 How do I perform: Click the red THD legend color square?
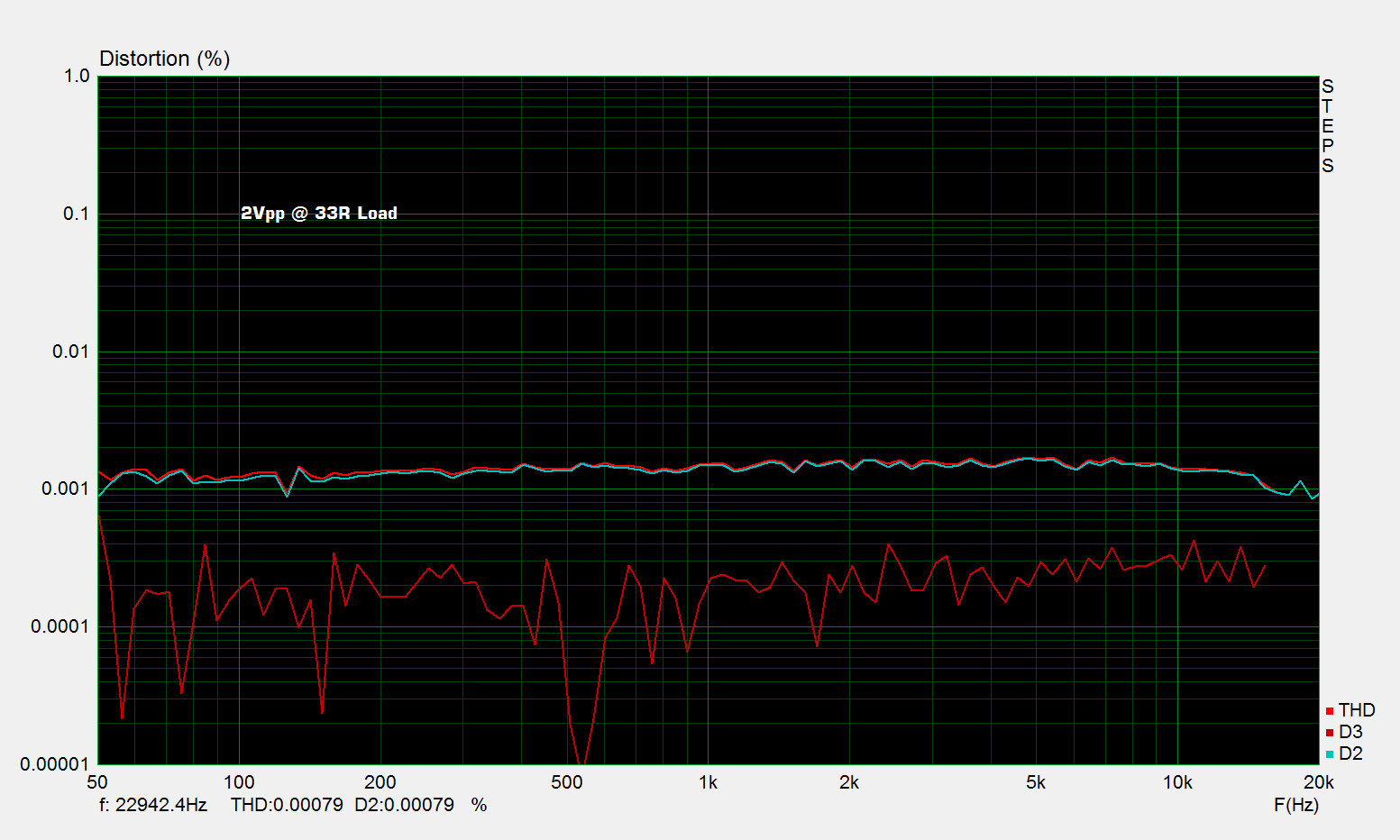(x=1330, y=712)
